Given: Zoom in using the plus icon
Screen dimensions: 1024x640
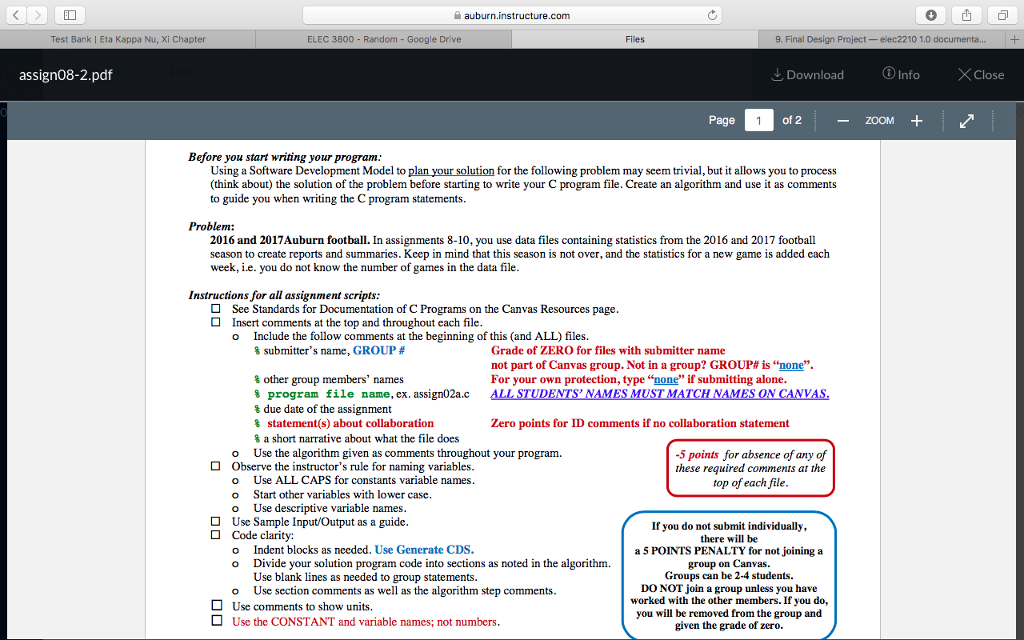Looking at the screenshot, I should tap(916, 121).
